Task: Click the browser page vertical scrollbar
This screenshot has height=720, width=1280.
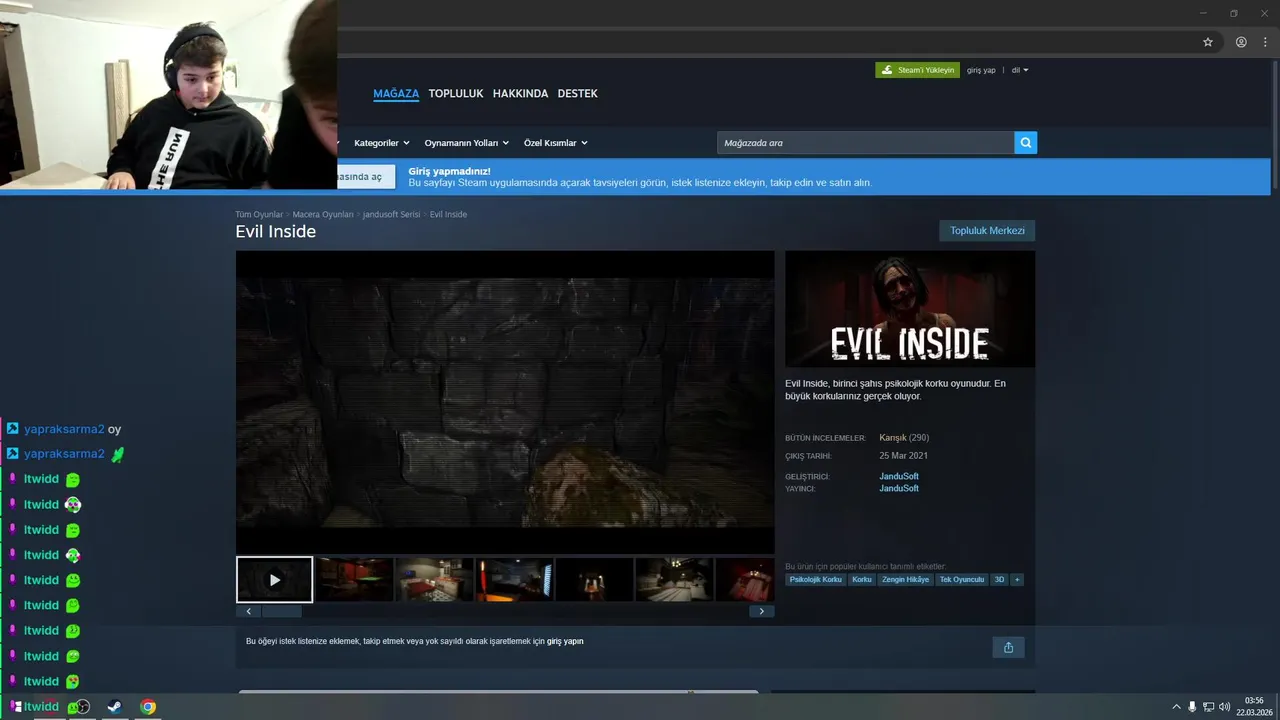Action: coord(1274,125)
